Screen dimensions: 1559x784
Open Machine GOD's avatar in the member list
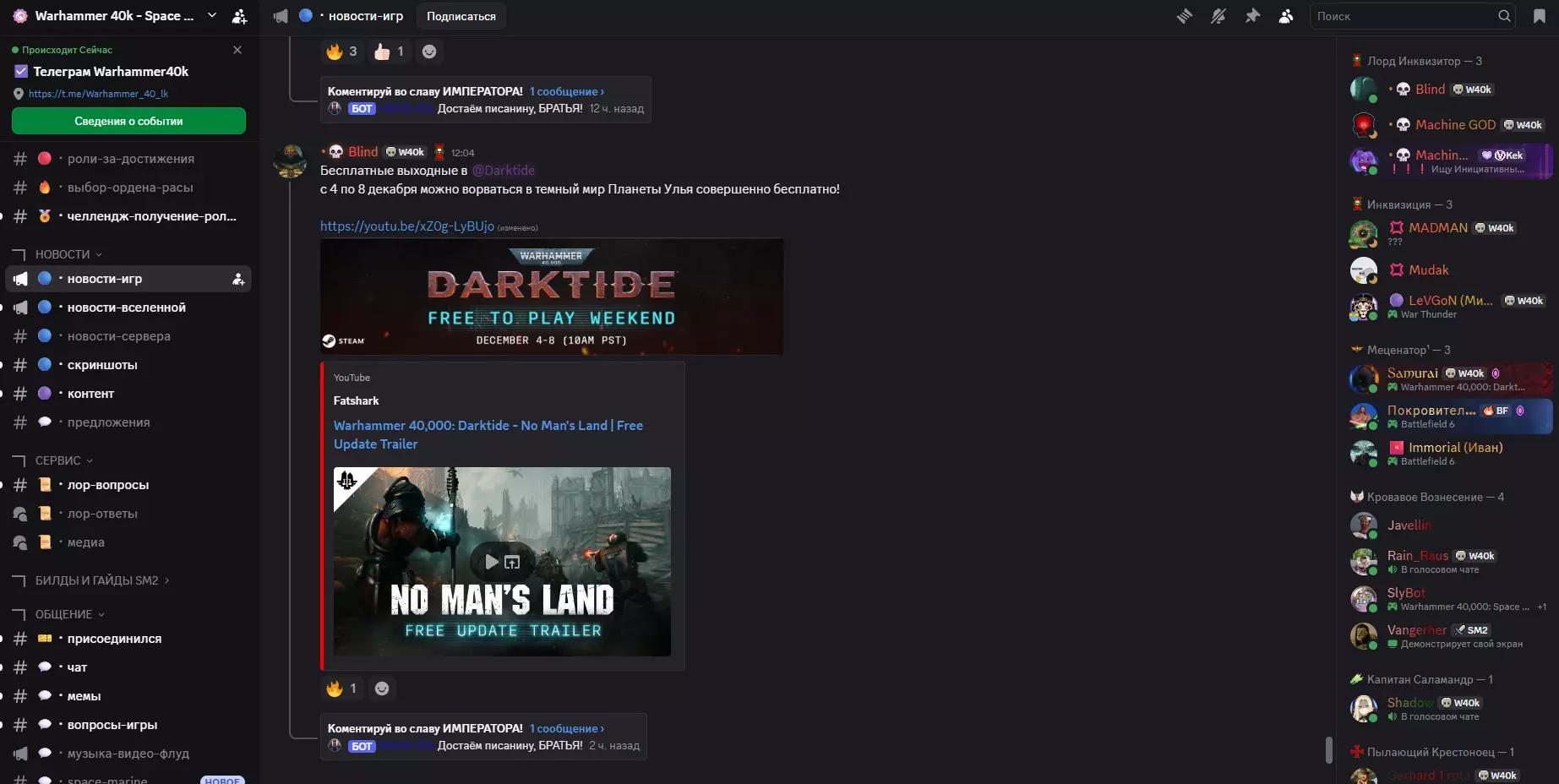tap(1364, 125)
